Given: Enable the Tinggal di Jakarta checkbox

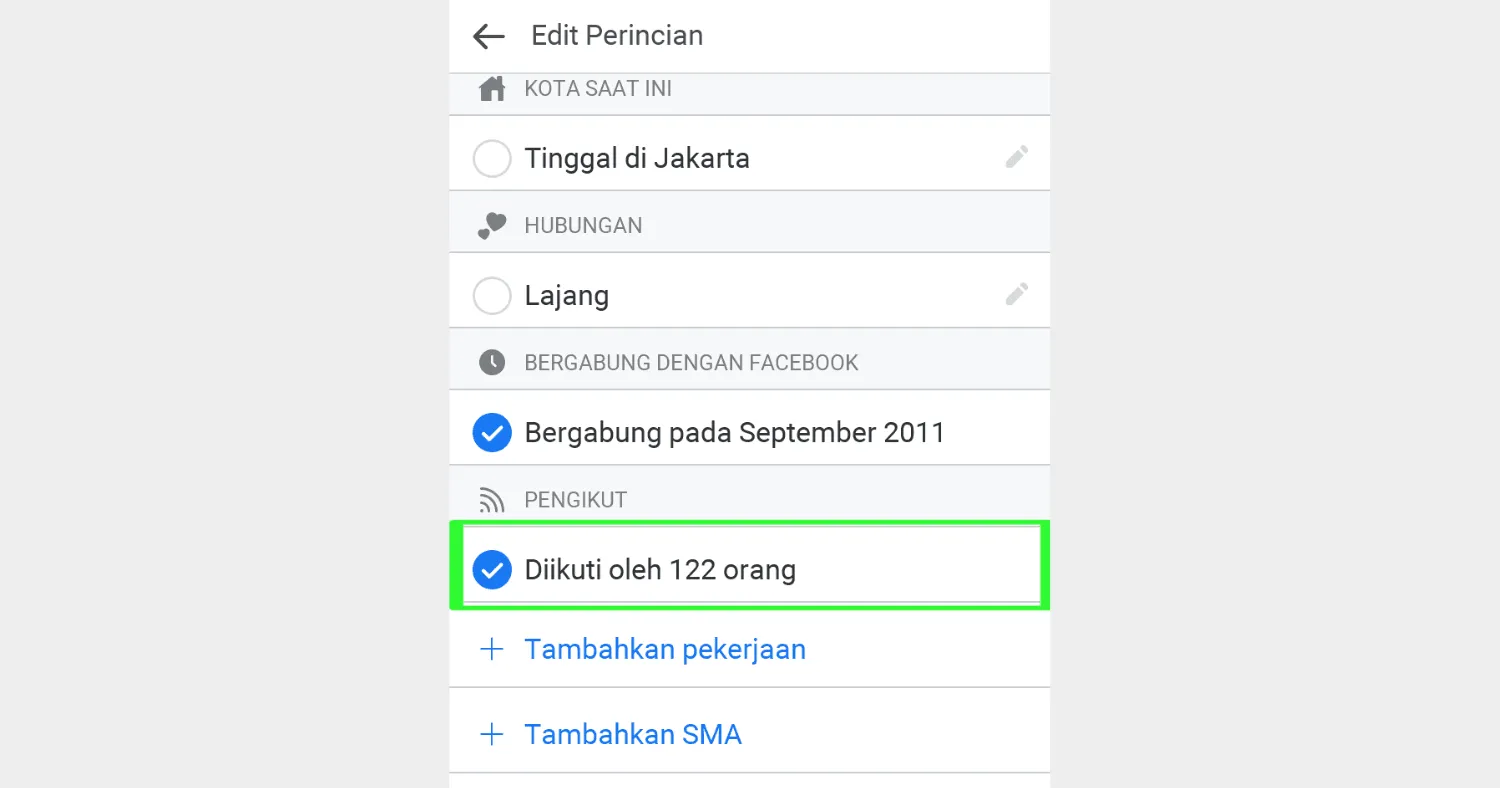Looking at the screenshot, I should click(x=492, y=159).
